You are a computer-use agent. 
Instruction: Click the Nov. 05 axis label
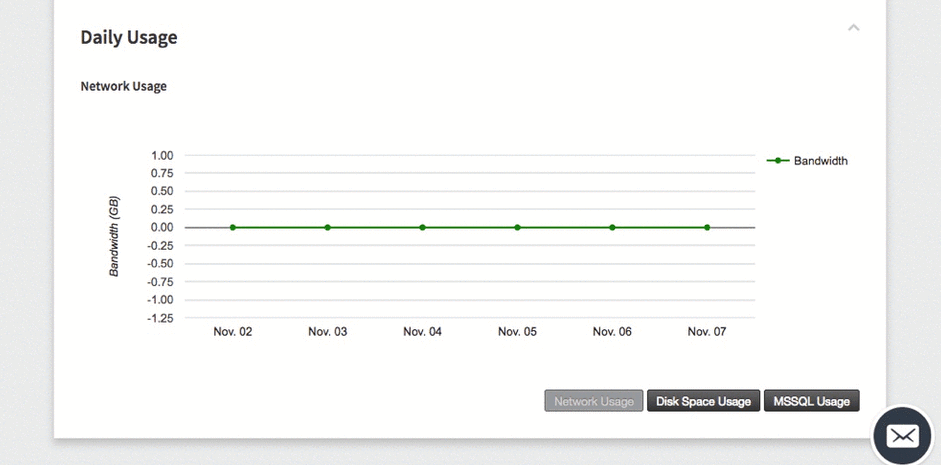pos(517,332)
